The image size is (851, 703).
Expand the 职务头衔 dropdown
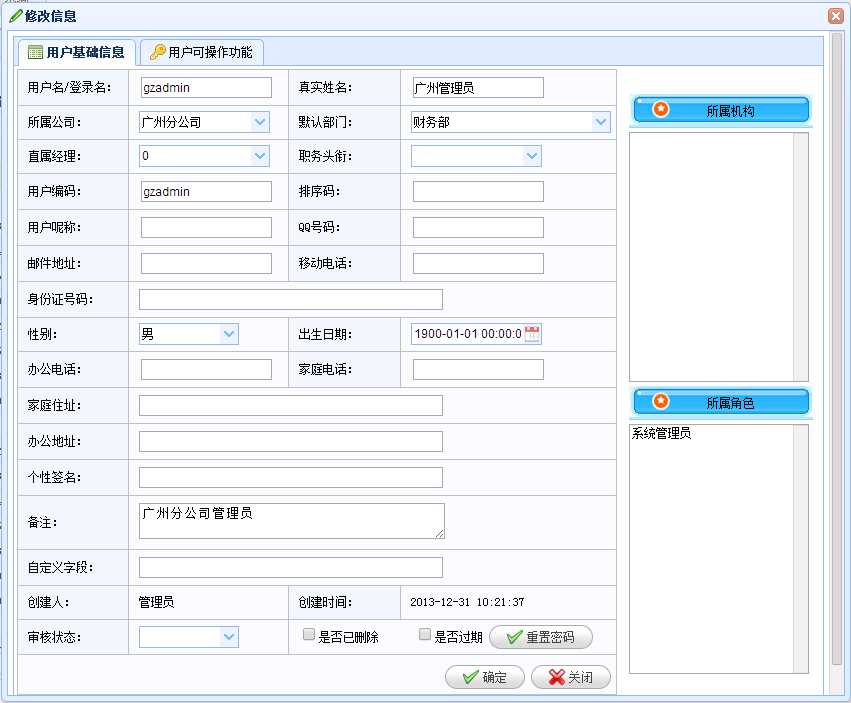tap(532, 156)
